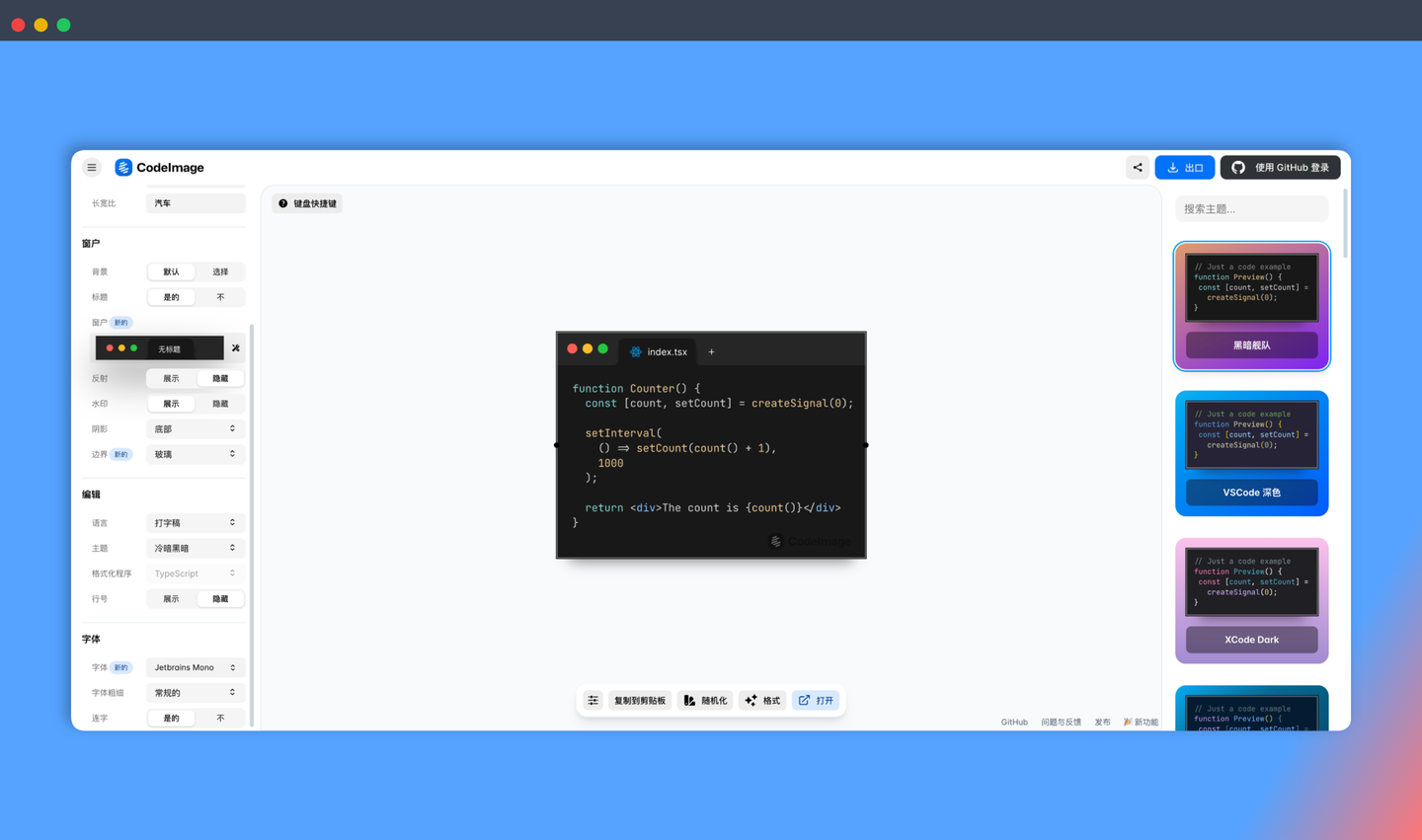This screenshot has height=840, width=1422.
Task: Click the 无标题 window style preview
Action: (x=160, y=348)
